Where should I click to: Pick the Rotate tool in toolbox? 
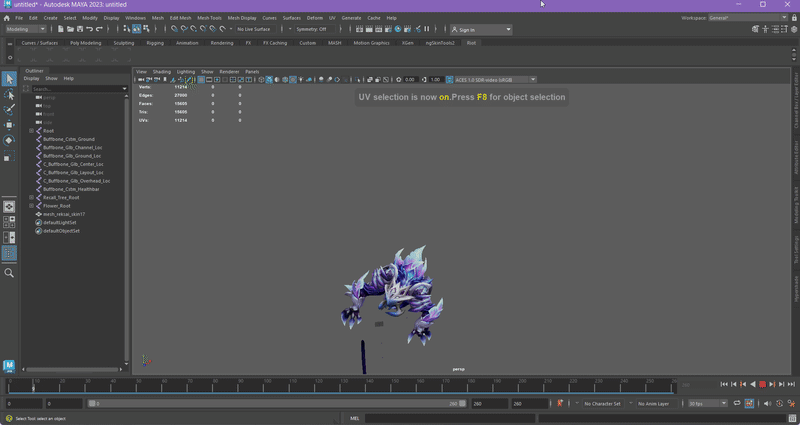[9, 141]
